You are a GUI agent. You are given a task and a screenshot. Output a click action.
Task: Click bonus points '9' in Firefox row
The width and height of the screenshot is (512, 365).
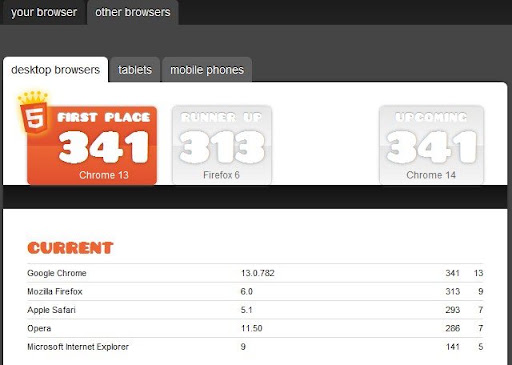481,291
